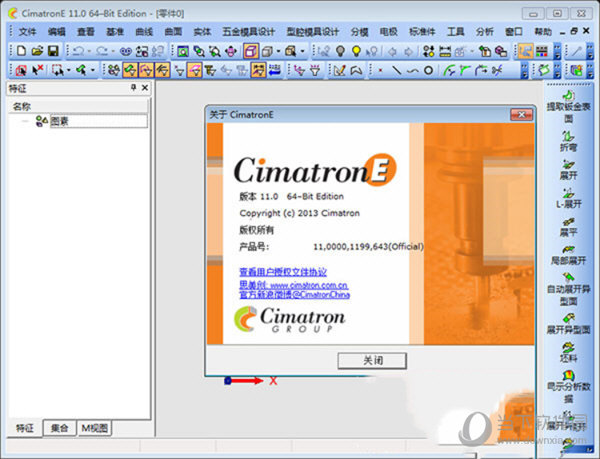
Task: Click the 名称 column header
Action: pos(78,106)
